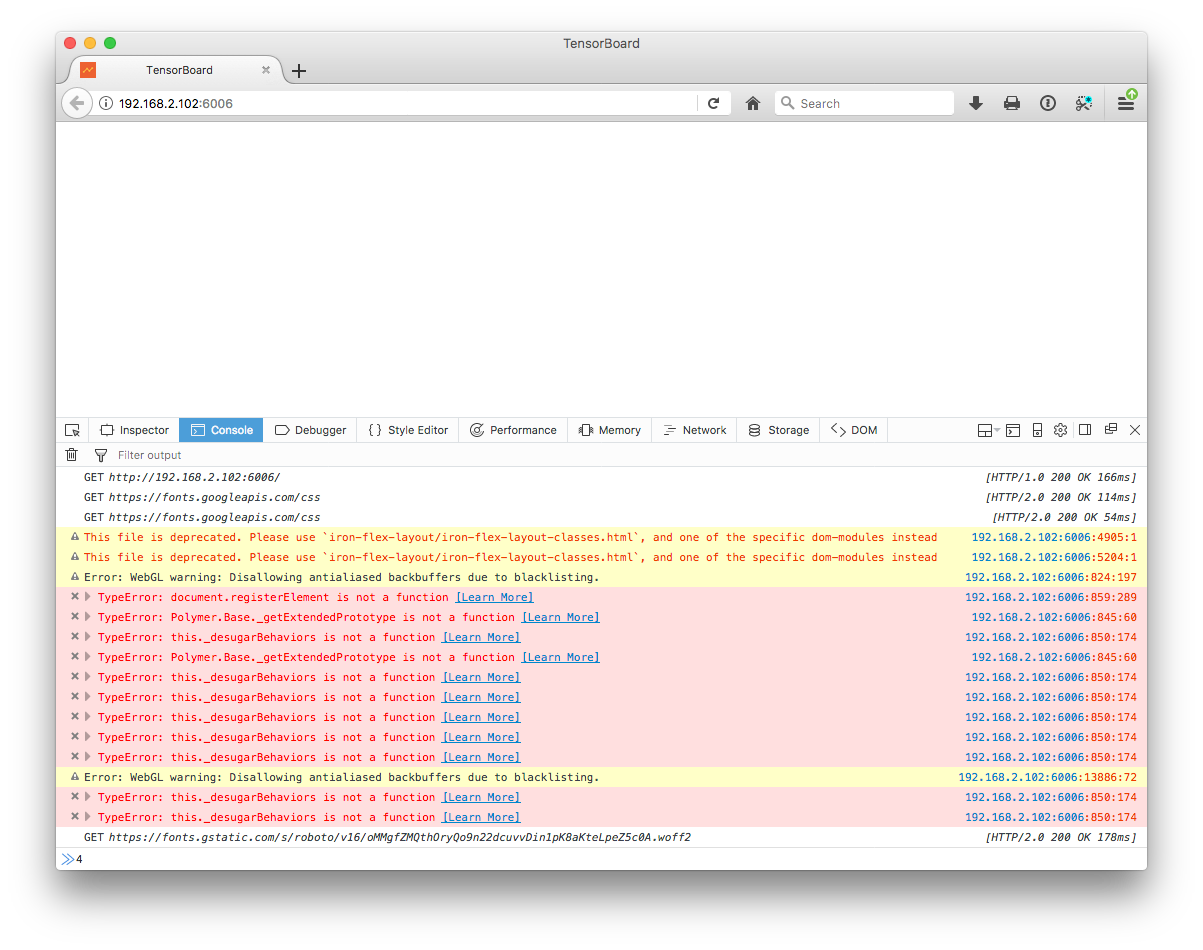Screen dimensions: 1203x950
Task: Click the downloads arrow in the browser toolbar
Action: 975,102
